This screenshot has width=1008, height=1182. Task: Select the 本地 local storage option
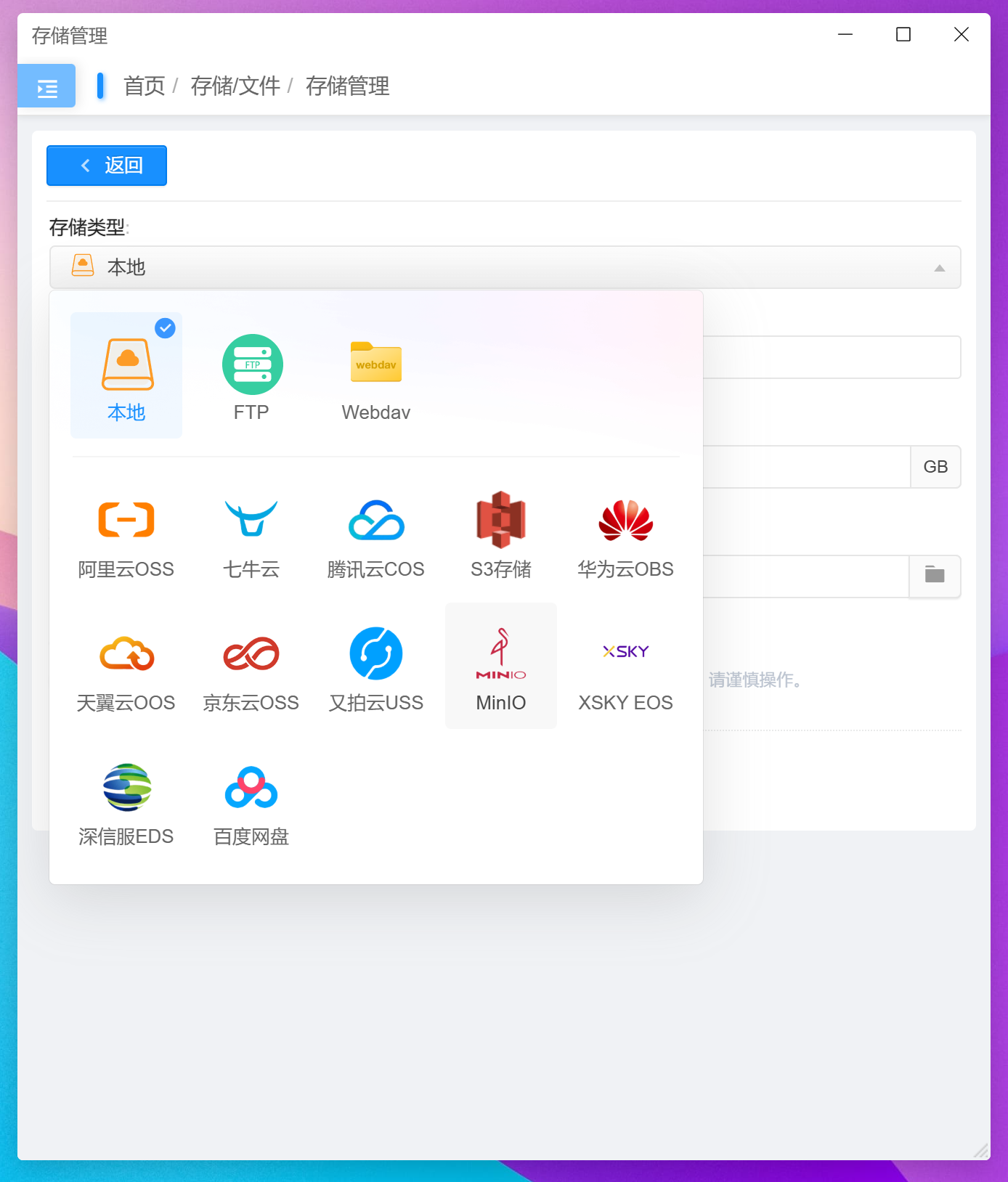coord(126,375)
